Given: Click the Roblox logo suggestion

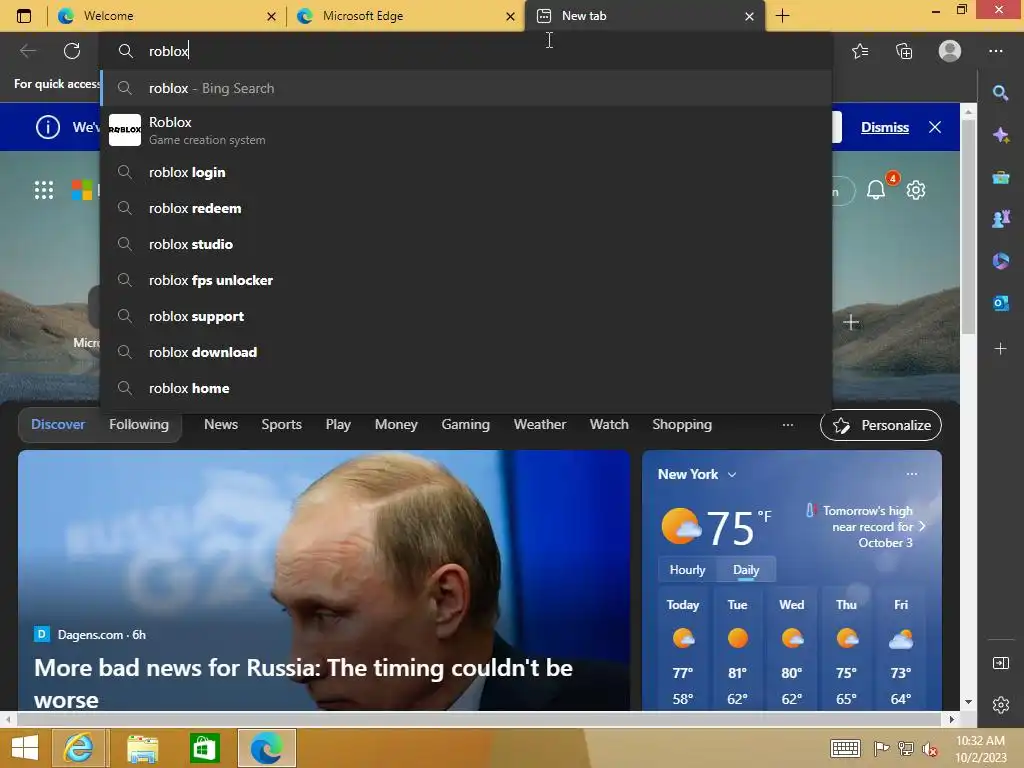Looking at the screenshot, I should (125, 130).
